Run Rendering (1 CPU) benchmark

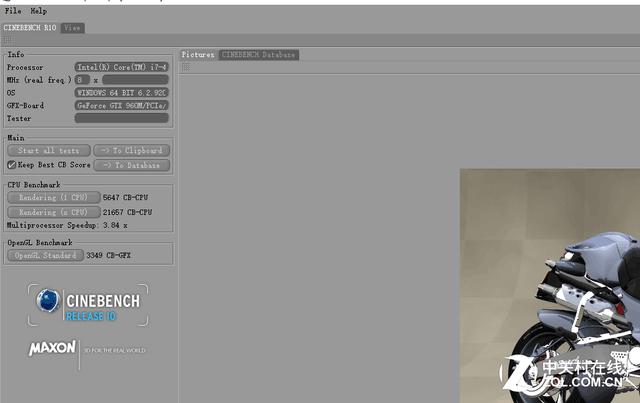click(x=53, y=197)
